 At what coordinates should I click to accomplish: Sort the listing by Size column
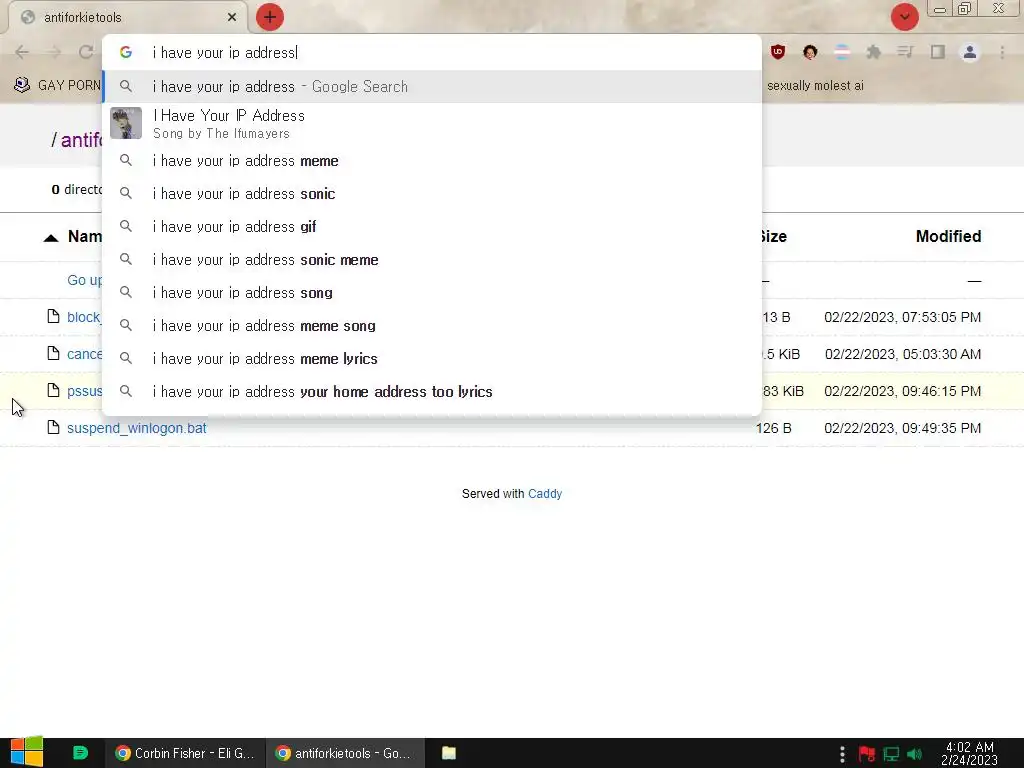774,236
